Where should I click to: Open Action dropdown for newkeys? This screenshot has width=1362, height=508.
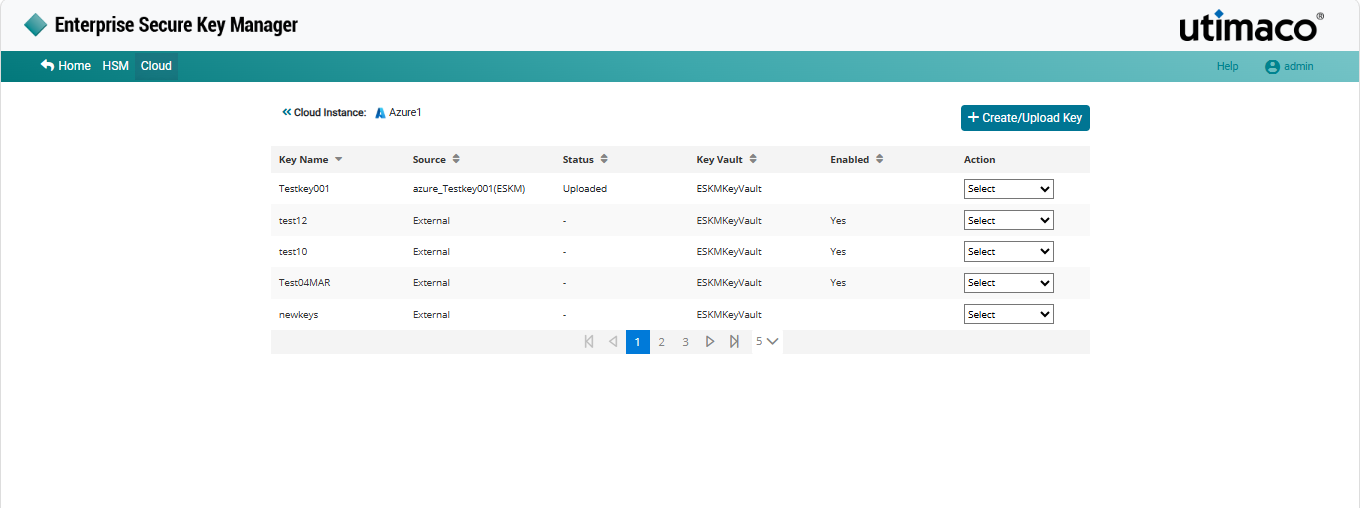(1008, 314)
